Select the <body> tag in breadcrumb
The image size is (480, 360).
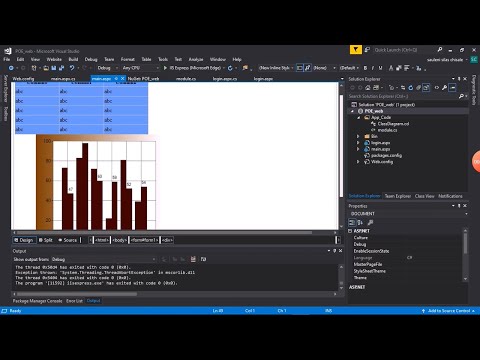tap(119, 240)
